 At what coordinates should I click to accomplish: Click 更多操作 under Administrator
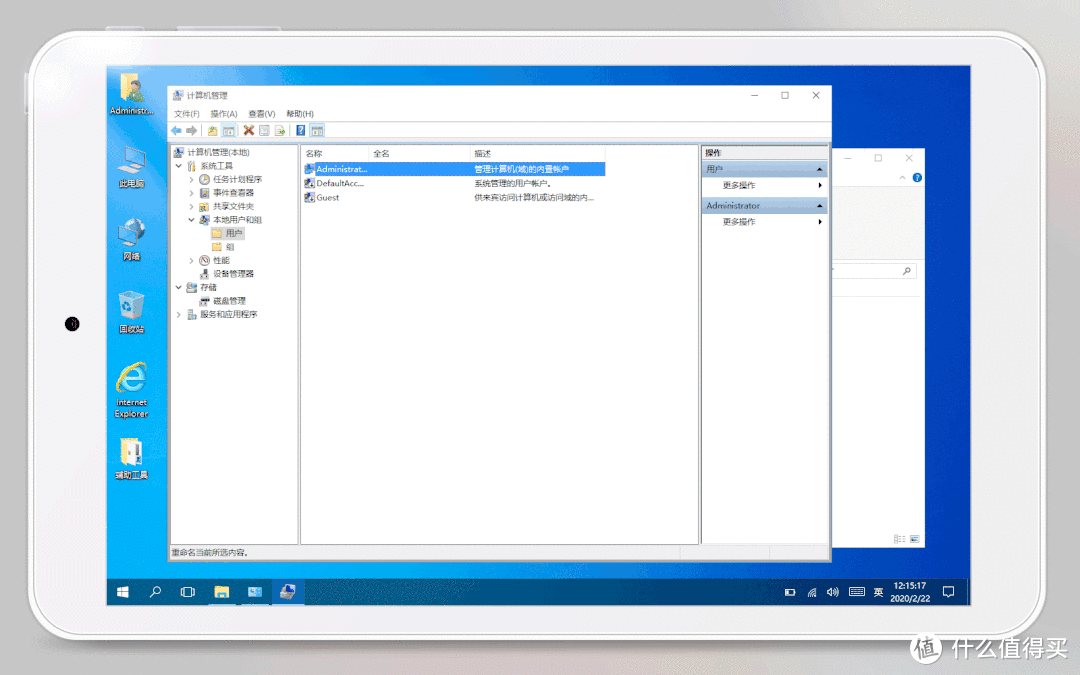pos(739,222)
